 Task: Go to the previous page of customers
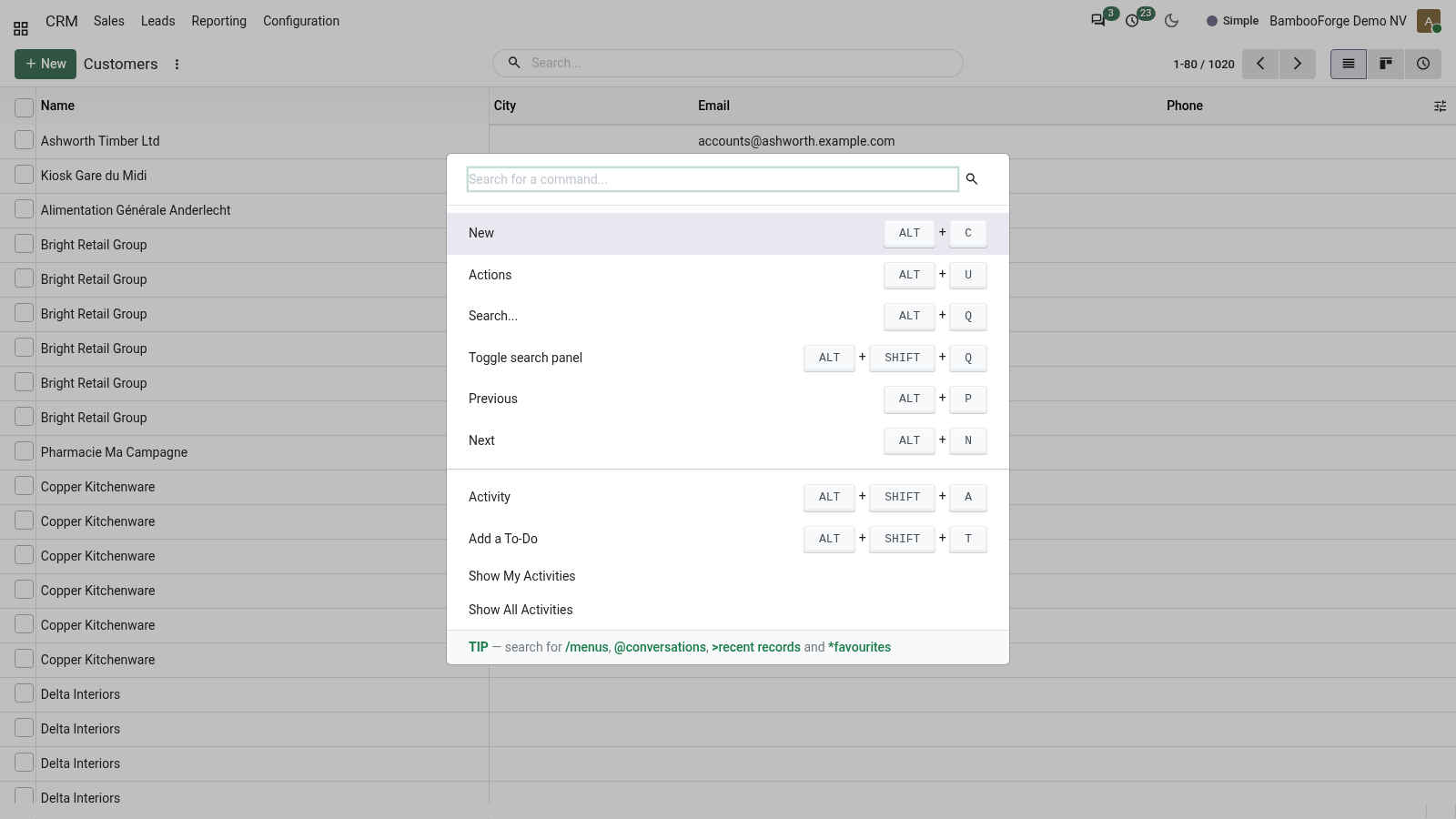(x=1260, y=64)
